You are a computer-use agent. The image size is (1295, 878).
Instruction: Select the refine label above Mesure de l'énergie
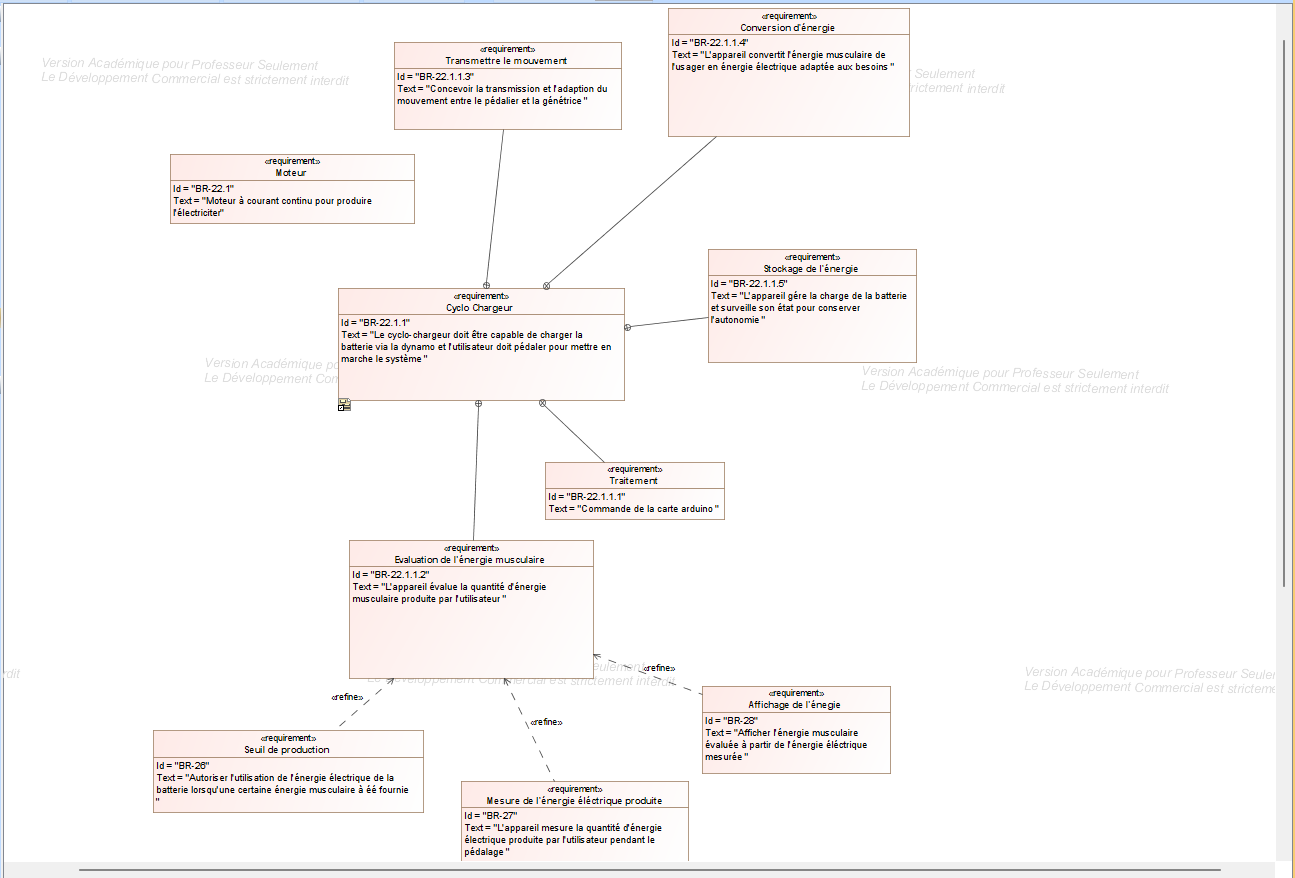coord(546,722)
